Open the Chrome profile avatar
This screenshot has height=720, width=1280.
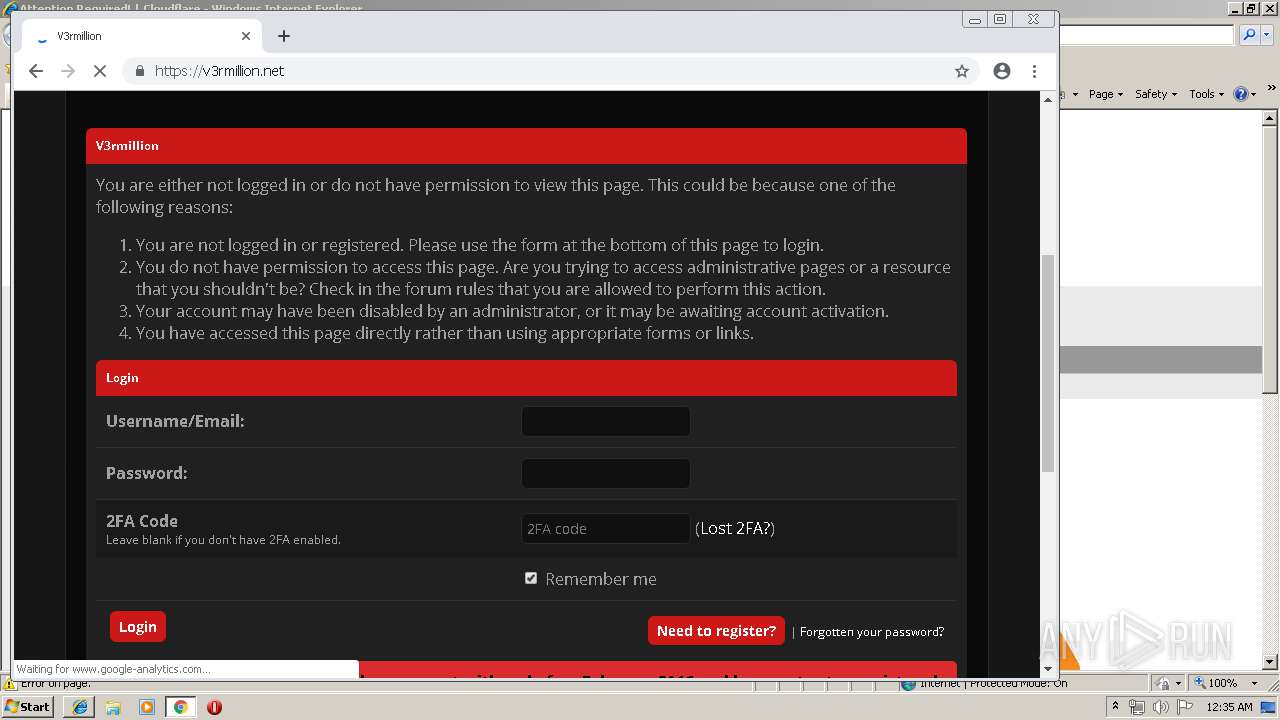click(1002, 71)
